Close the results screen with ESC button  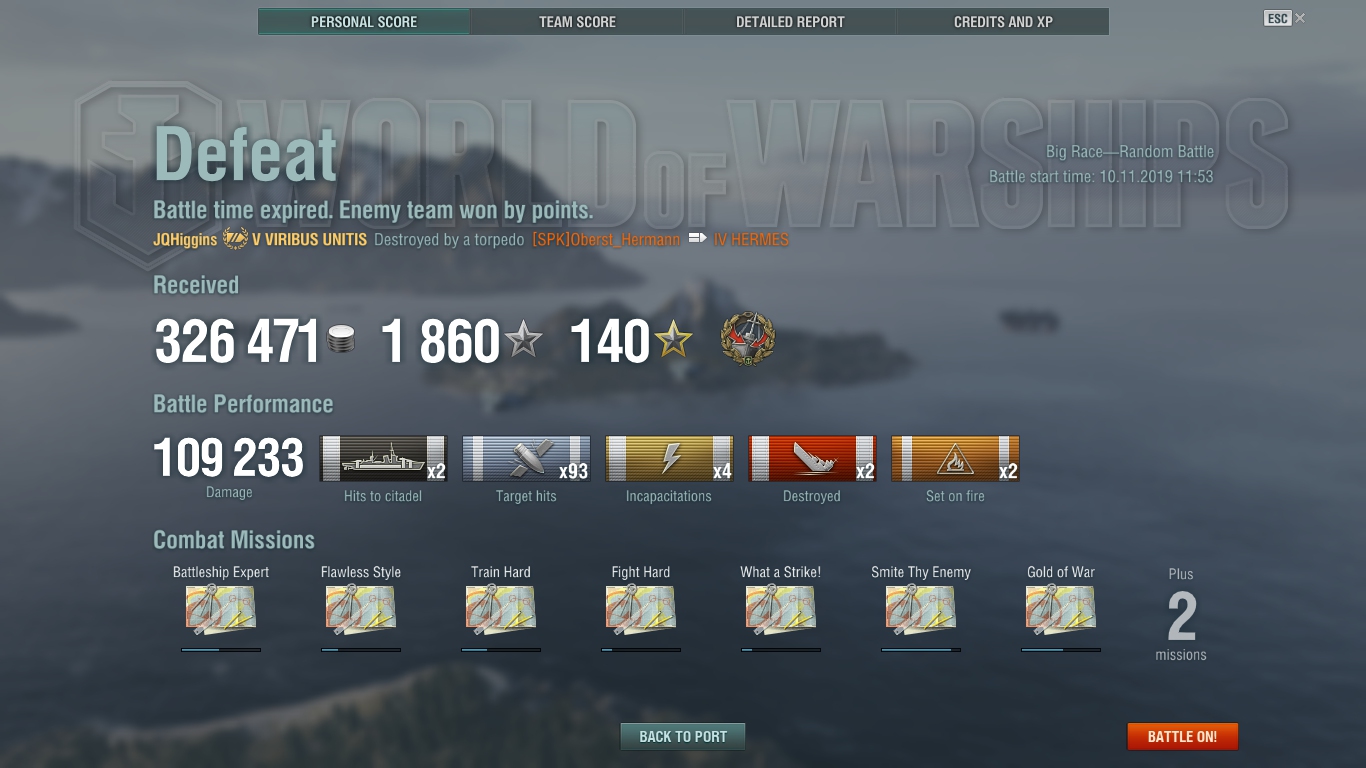pos(1285,19)
